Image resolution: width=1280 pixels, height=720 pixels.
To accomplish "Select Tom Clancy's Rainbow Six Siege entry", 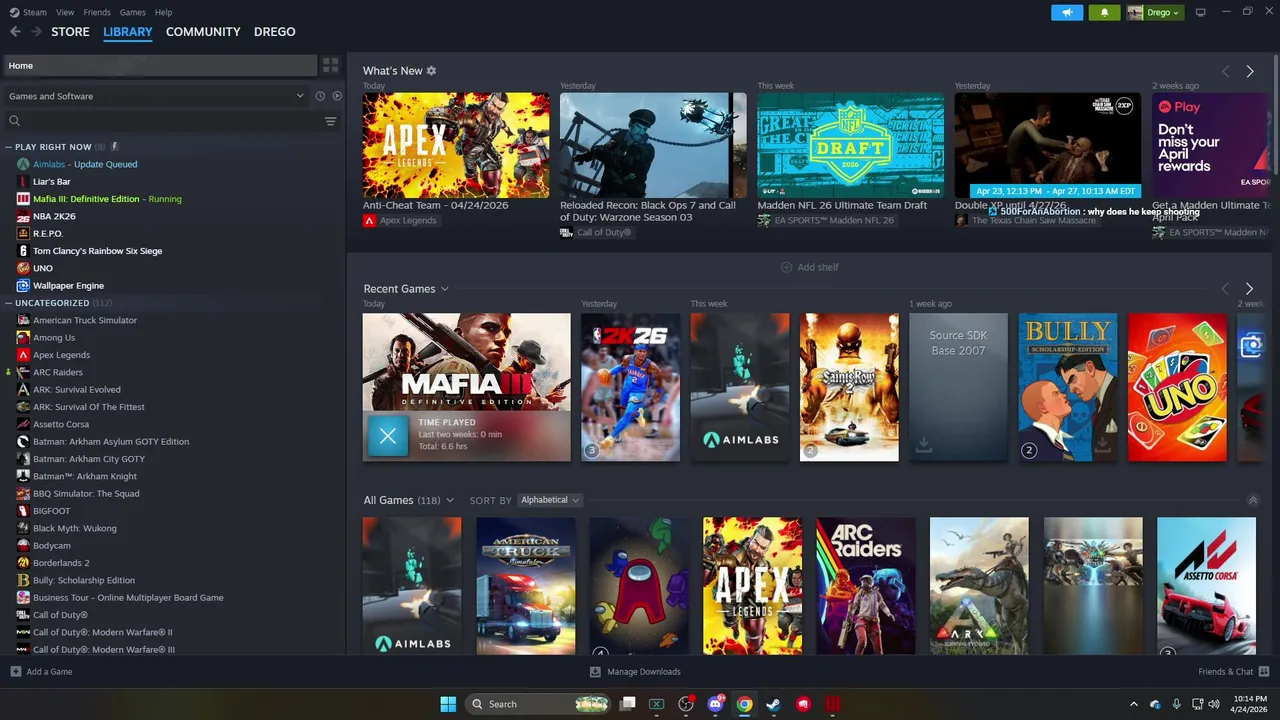I will 97,251.
